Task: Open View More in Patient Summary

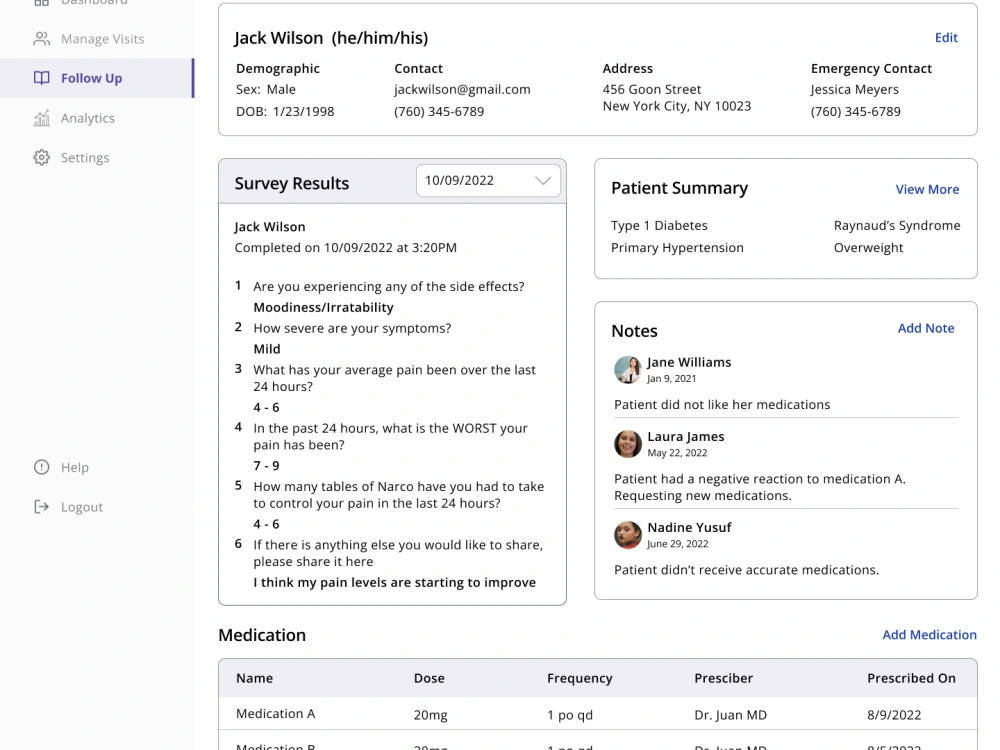Action: coord(928,189)
